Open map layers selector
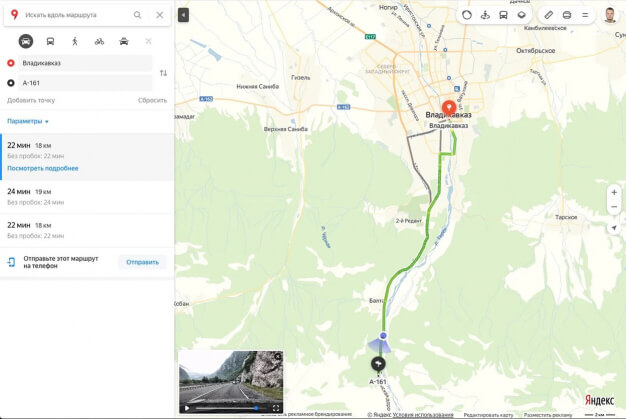The height and width of the screenshot is (419, 626). [x=521, y=15]
